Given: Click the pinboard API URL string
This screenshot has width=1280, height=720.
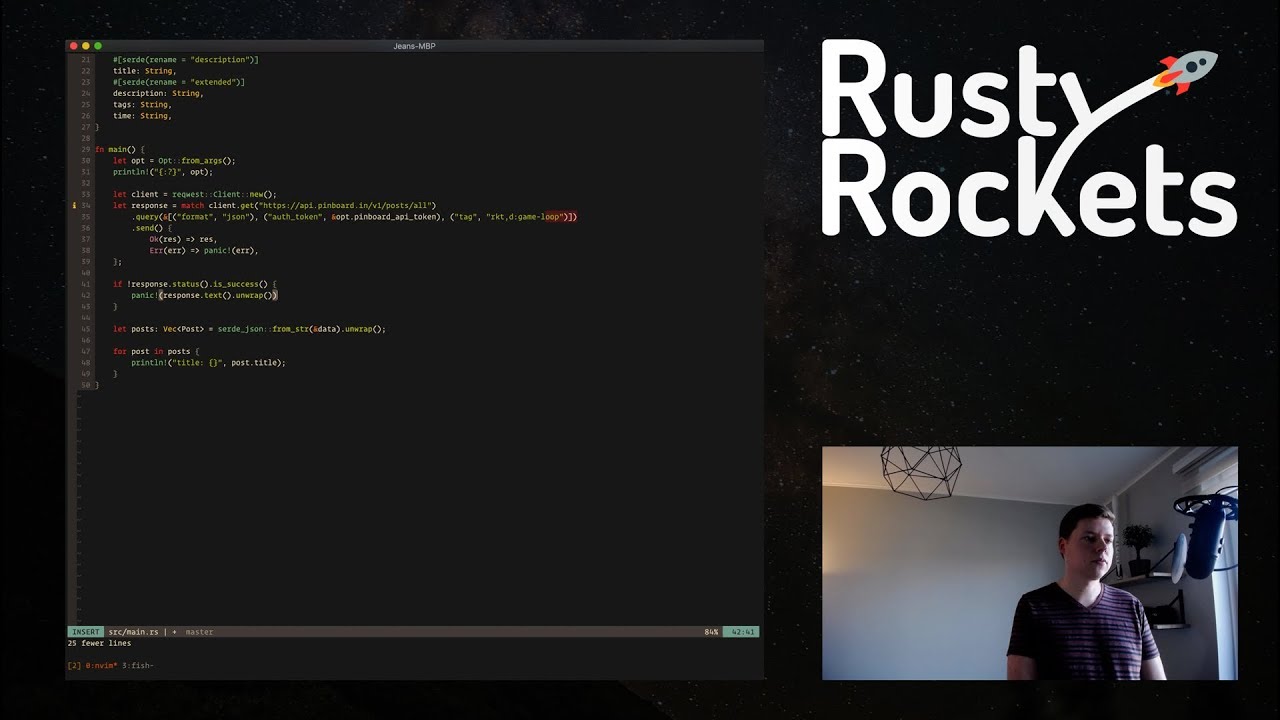Looking at the screenshot, I should pos(345,205).
